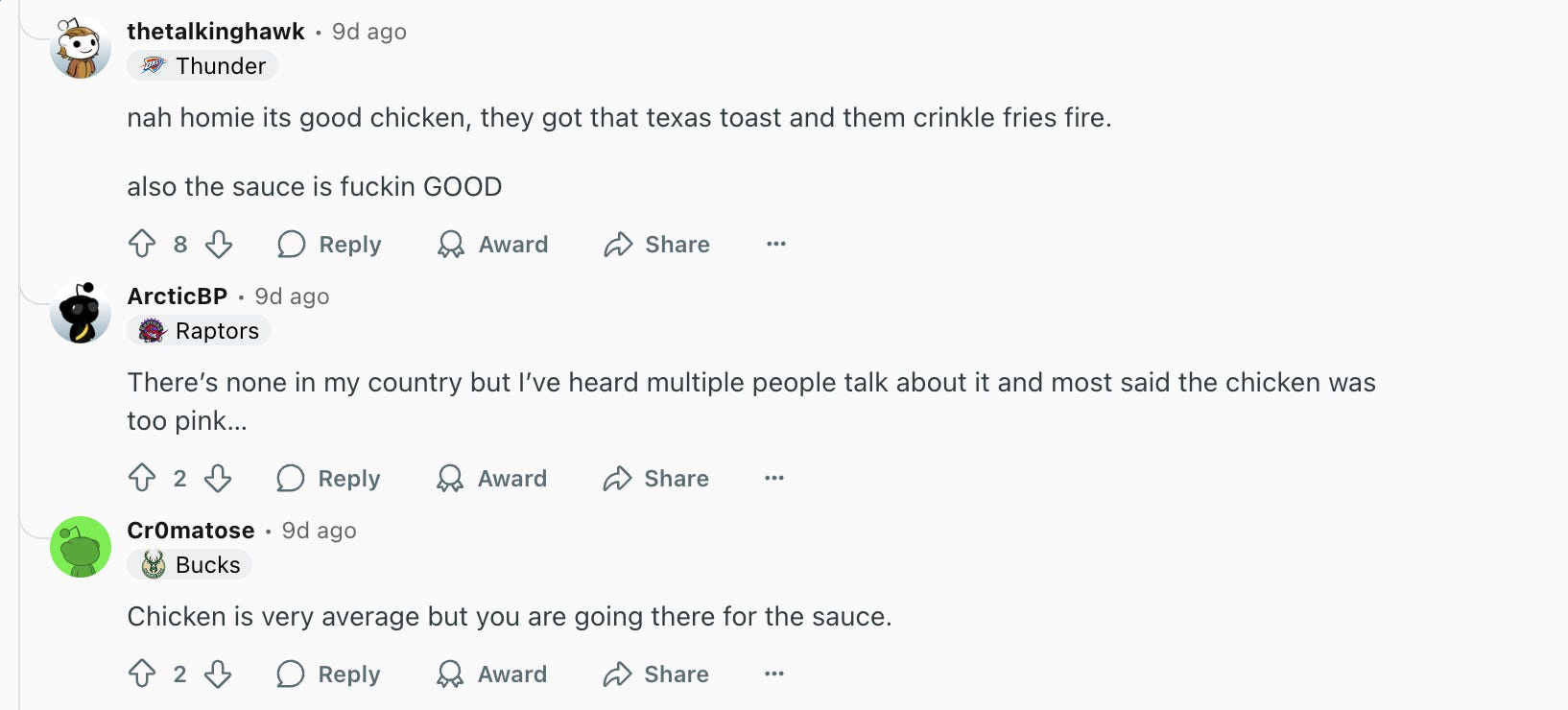
Task: Upvote thetalkinghawk's comment
Action: pos(142,244)
